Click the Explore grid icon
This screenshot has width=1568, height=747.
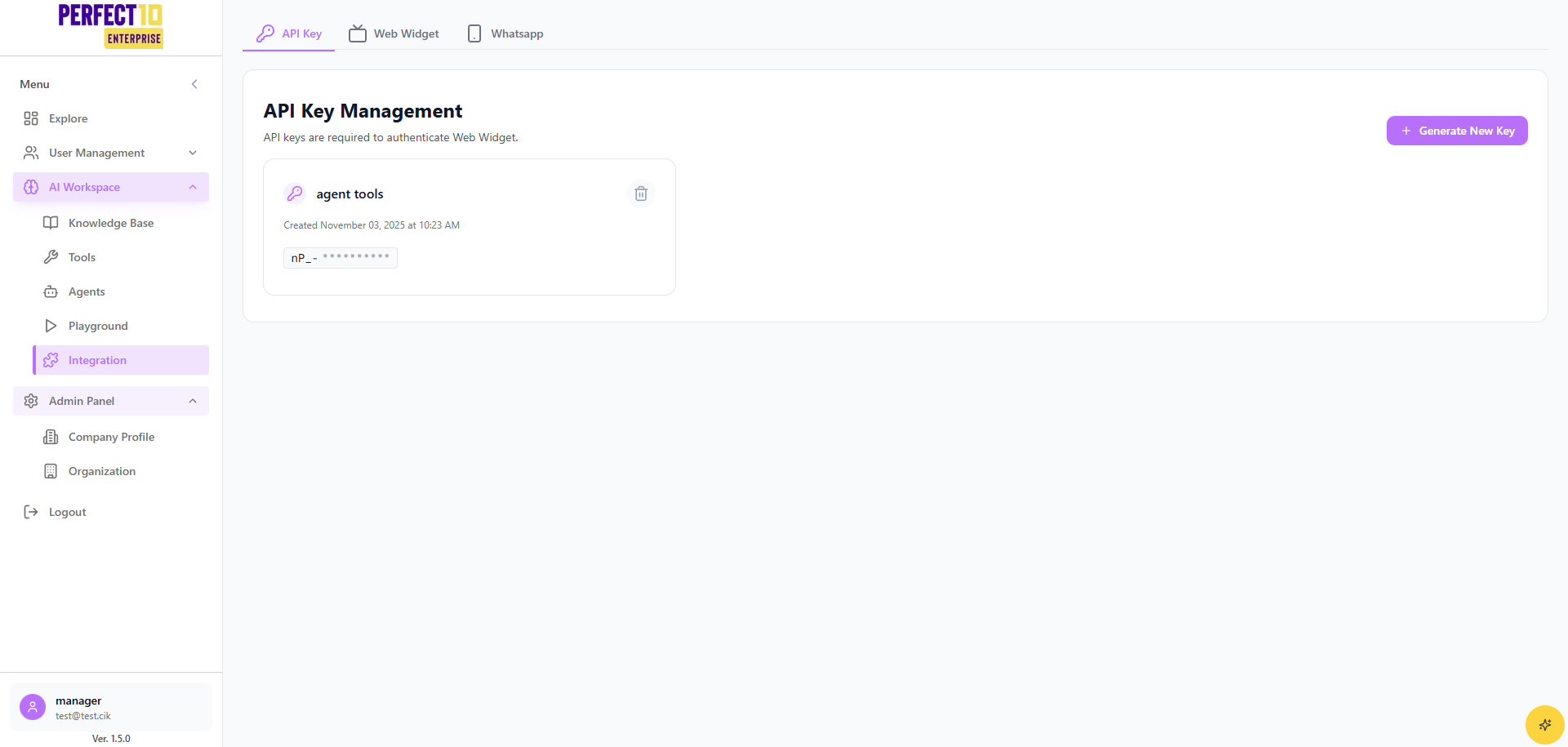(x=31, y=118)
